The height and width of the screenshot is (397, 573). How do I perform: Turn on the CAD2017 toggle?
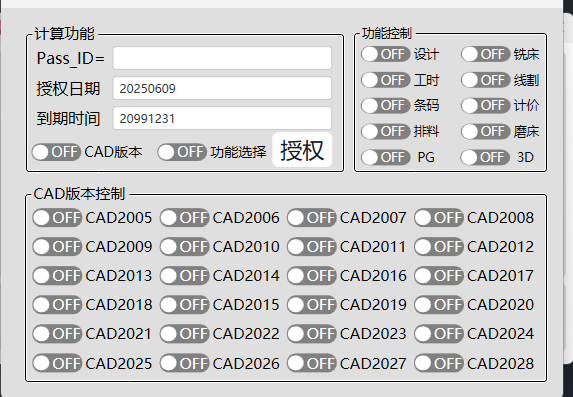pos(439,276)
